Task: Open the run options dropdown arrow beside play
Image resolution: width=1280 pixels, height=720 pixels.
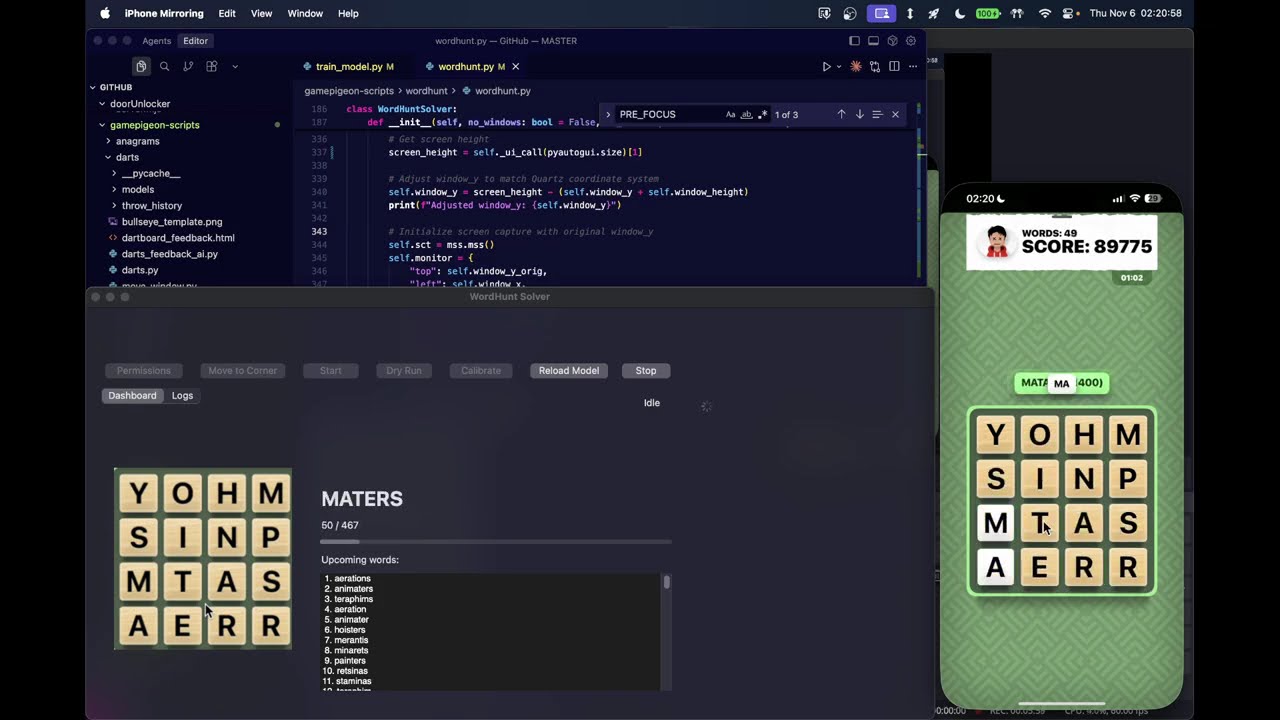Action: tap(838, 66)
